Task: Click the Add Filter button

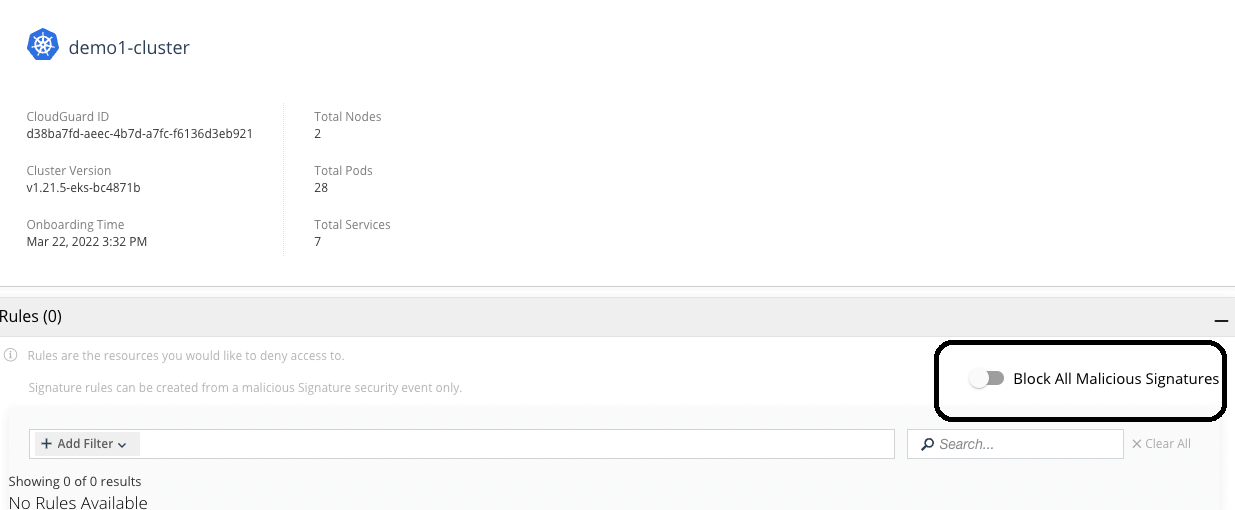Action: pyautogui.click(x=86, y=444)
